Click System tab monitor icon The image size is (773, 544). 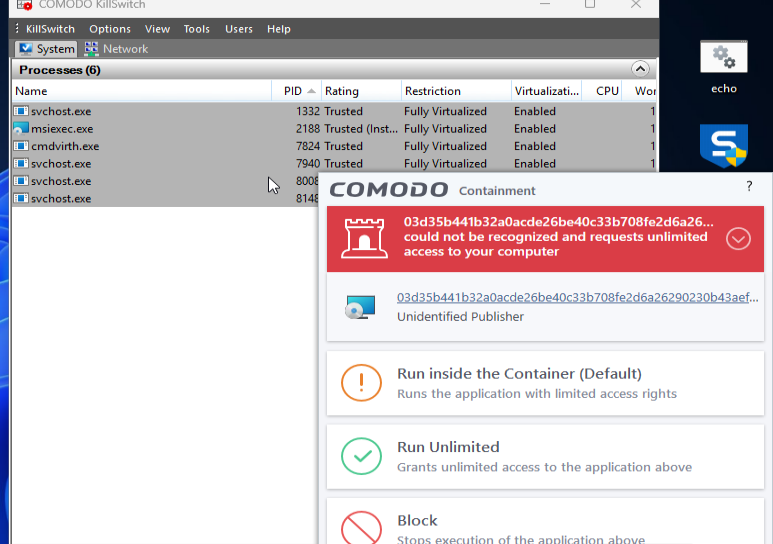point(26,49)
